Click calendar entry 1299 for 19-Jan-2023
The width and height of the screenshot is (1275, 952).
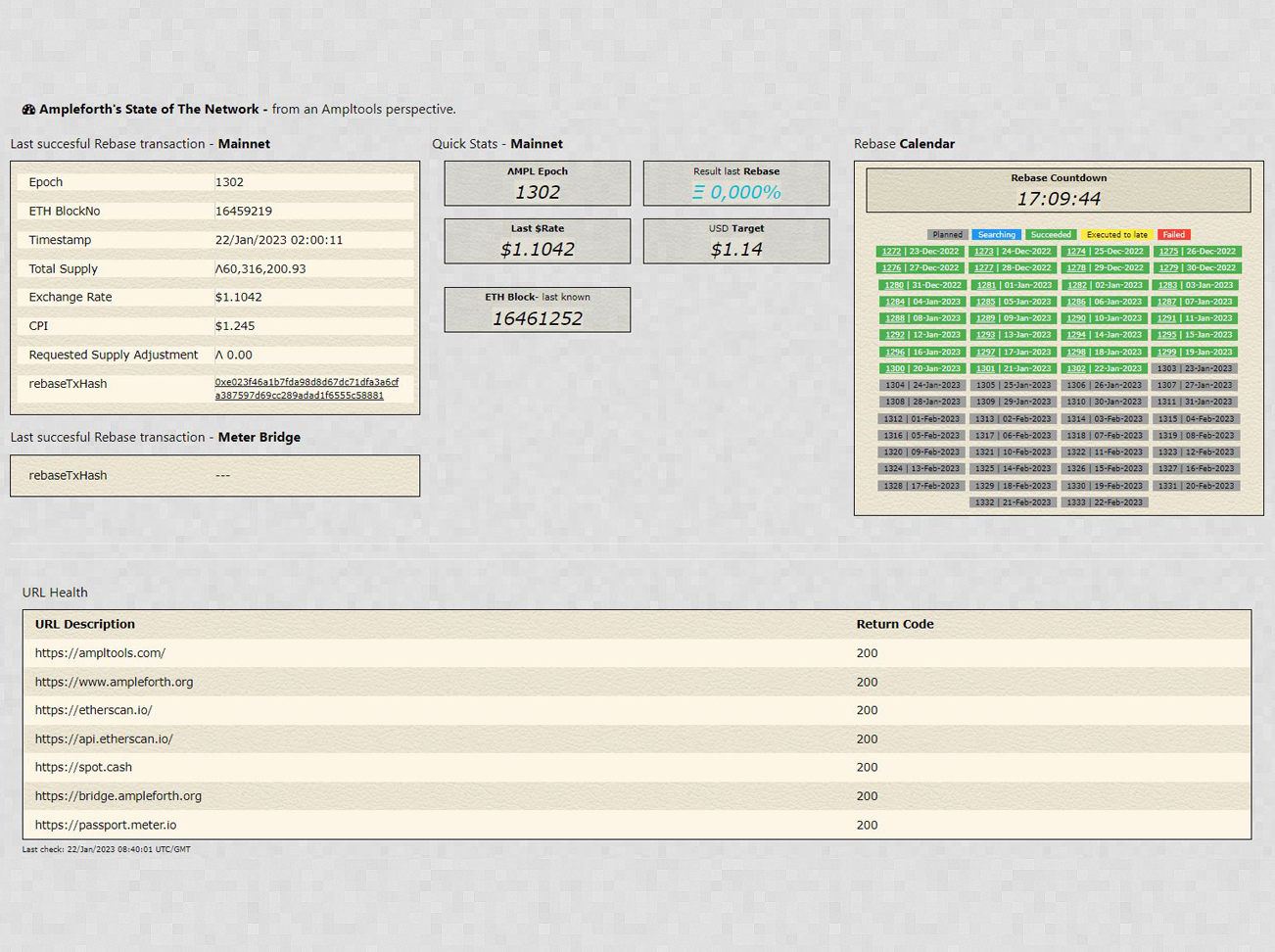[x=1166, y=352]
